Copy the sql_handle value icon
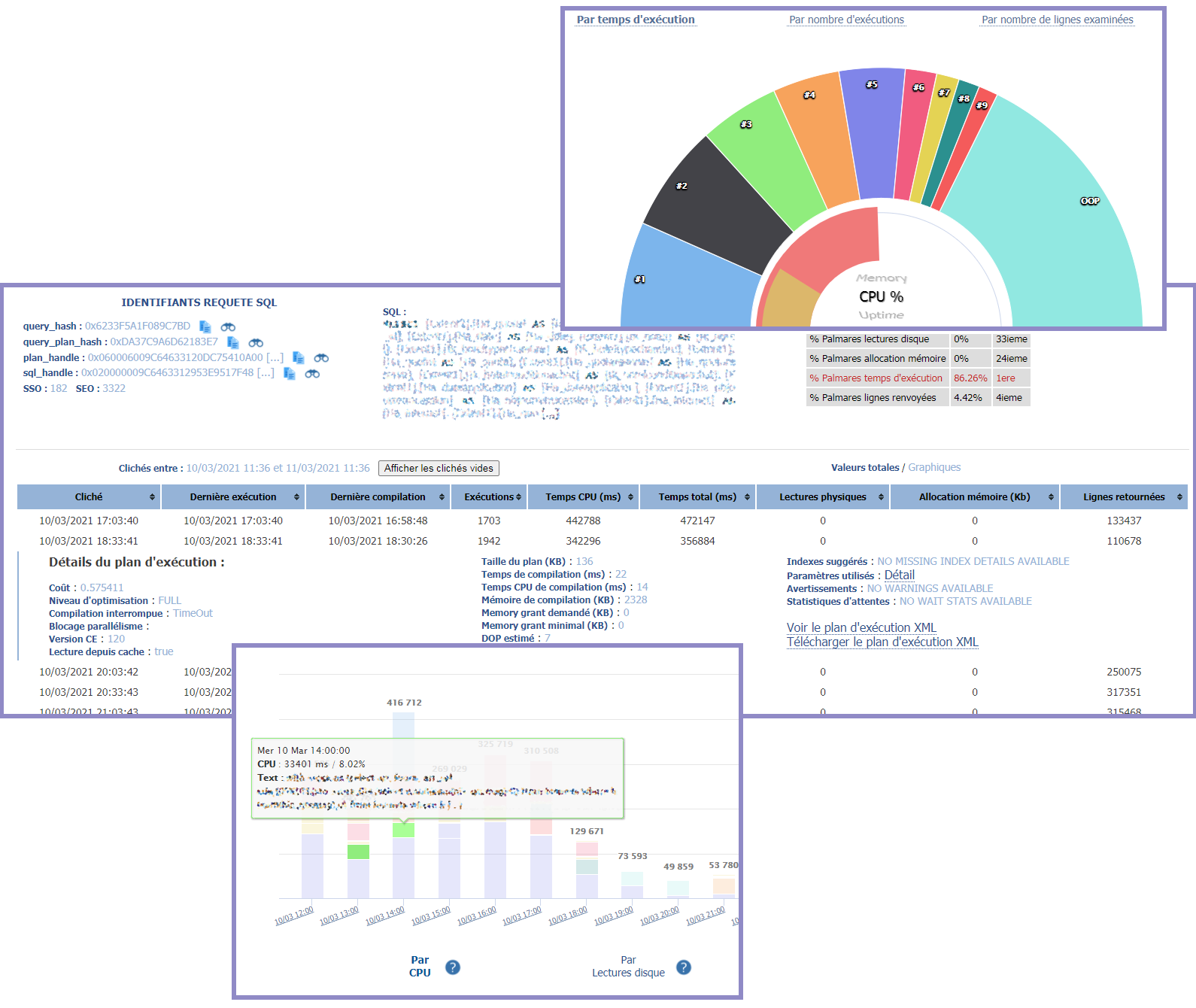1196x1008 pixels. [x=290, y=373]
